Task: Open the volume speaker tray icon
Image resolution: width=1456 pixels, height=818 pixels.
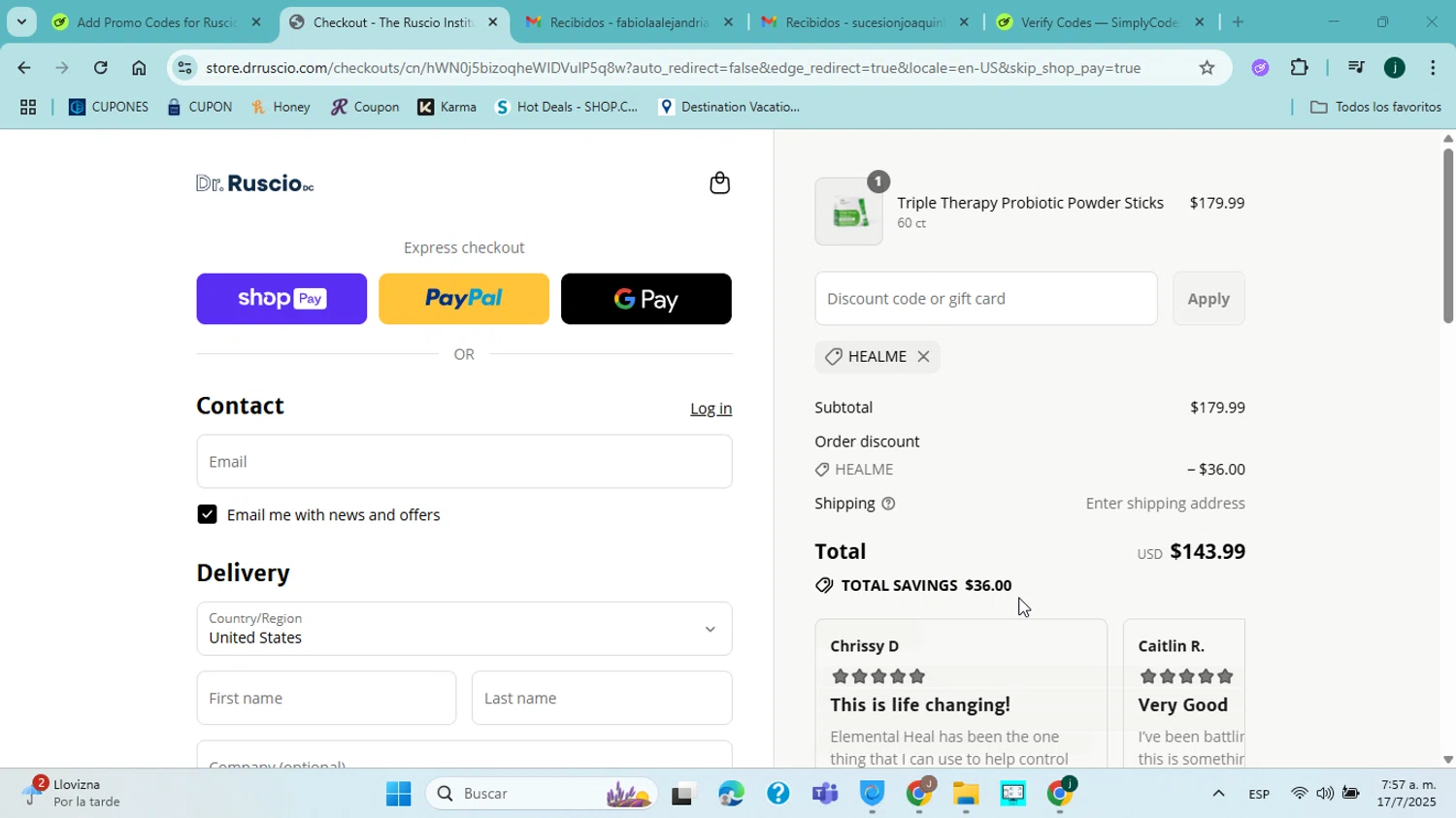Action: click(1325, 795)
